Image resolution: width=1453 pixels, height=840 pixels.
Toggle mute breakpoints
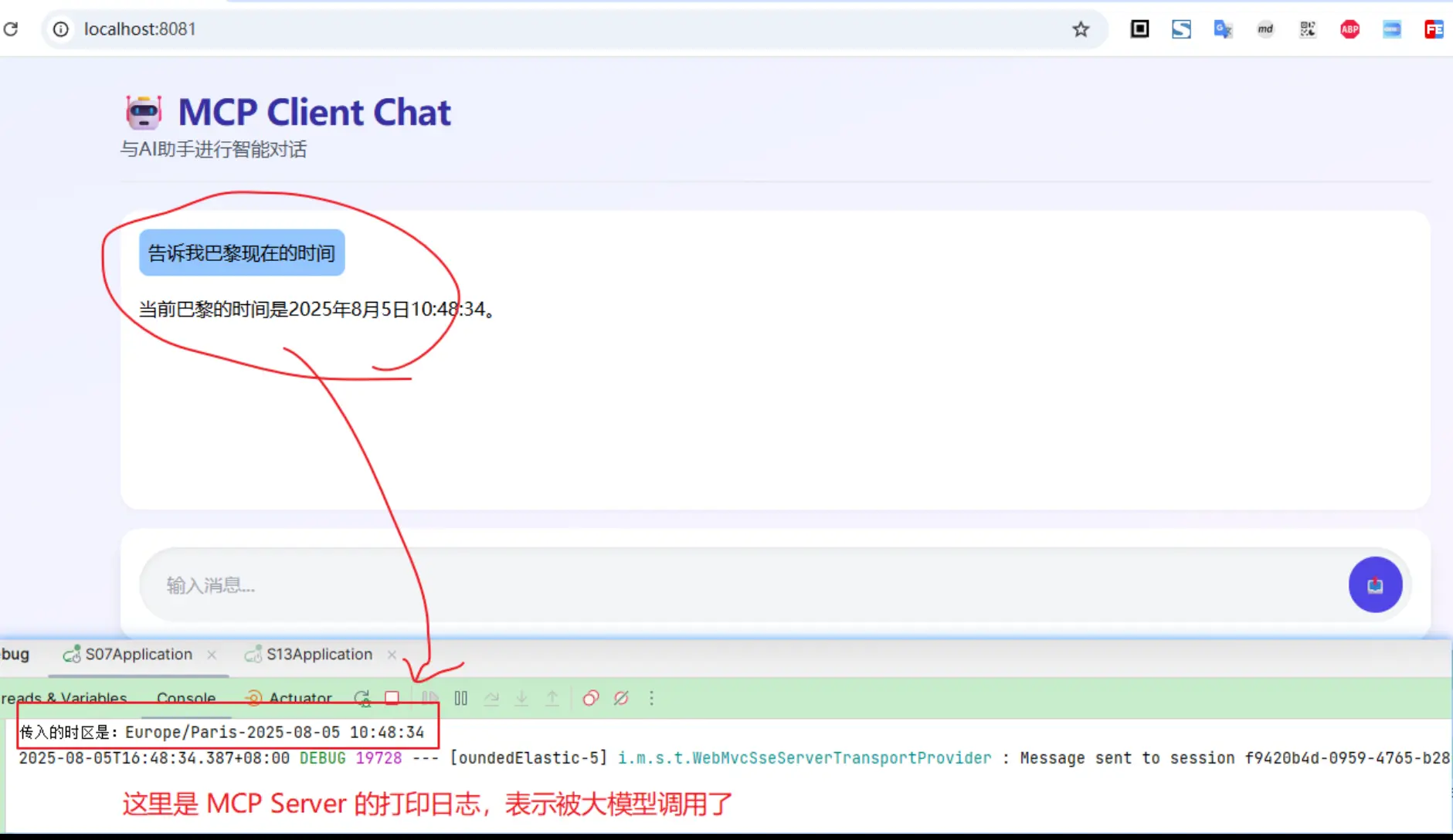tap(621, 698)
